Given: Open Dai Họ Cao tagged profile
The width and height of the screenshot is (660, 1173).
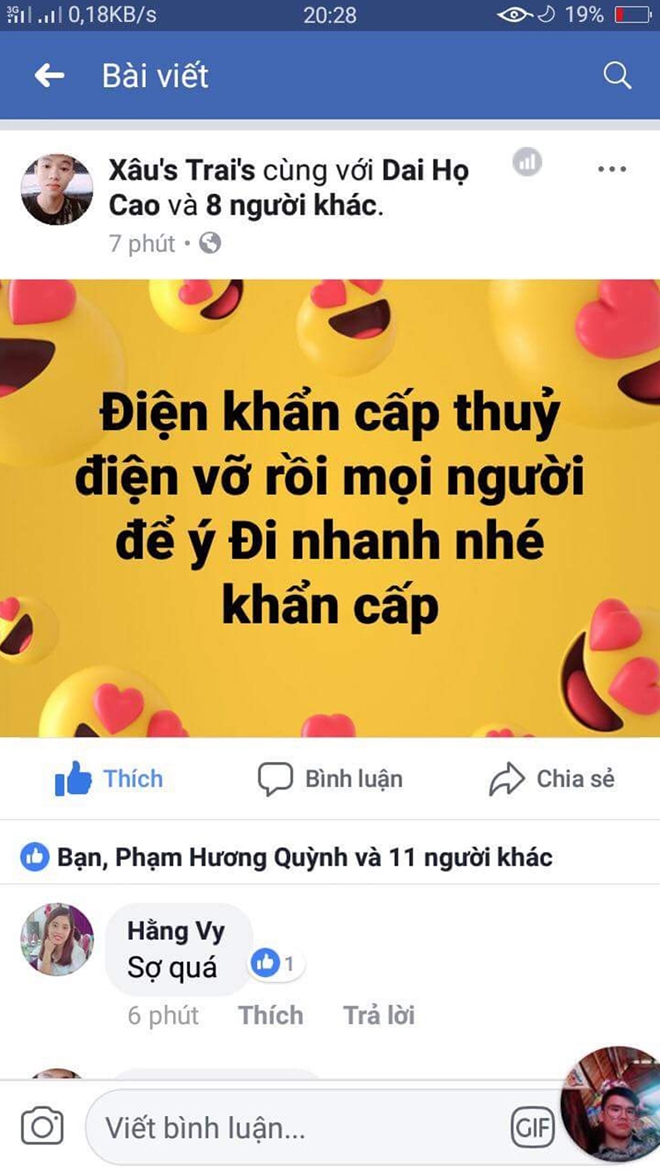Looking at the screenshot, I should [x=289, y=188].
